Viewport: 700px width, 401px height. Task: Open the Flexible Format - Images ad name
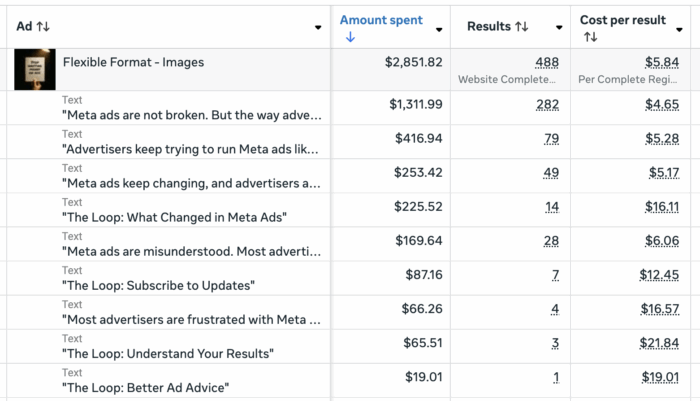click(133, 63)
